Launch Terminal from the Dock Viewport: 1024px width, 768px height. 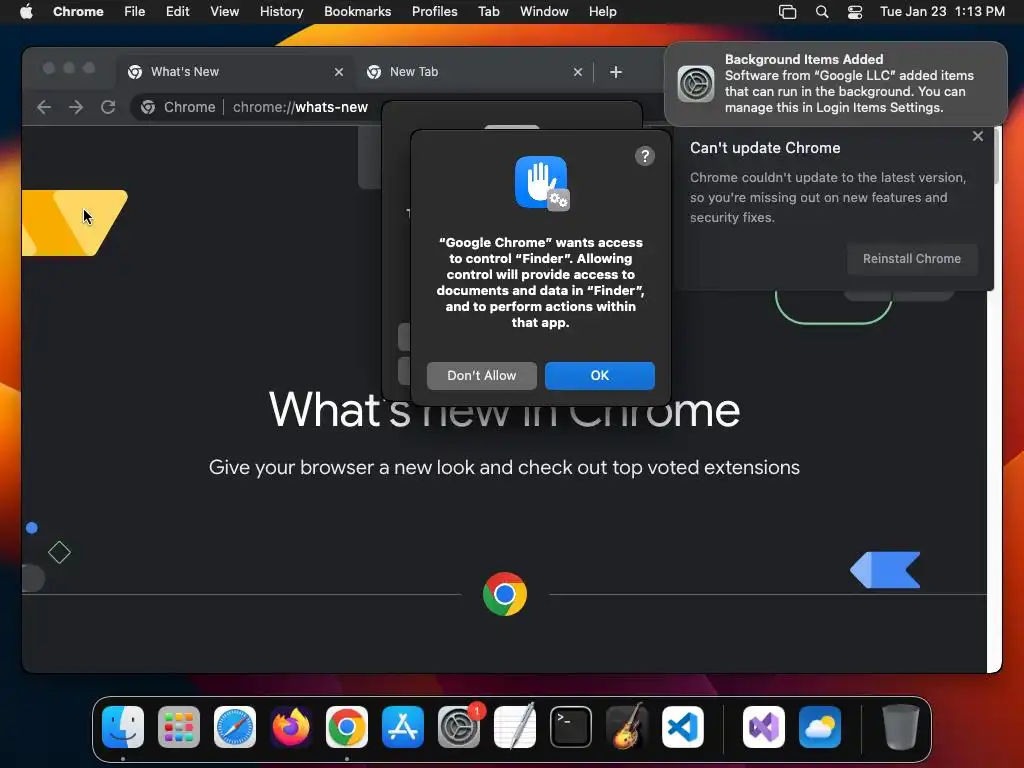(x=571, y=727)
